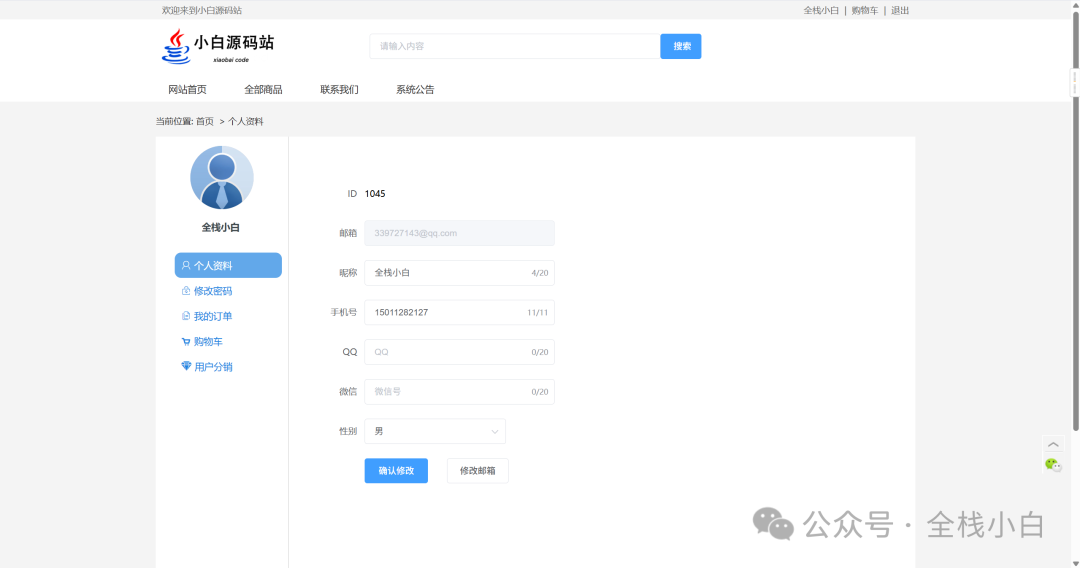Click the ID value 1045
Image resolution: width=1080 pixels, height=568 pixels.
375,193
